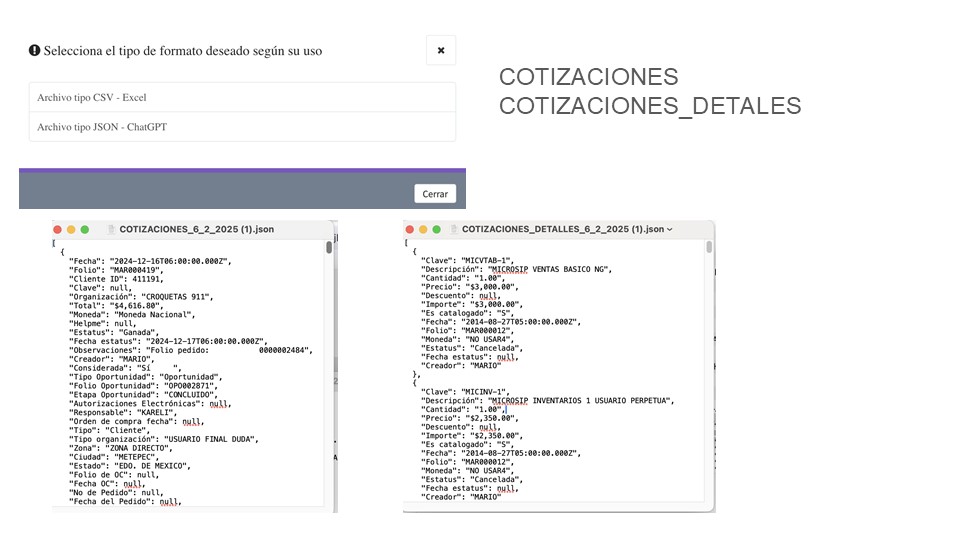
Task: Click the "Folio": "MAR000419" line in the JSON
Action: coord(114,270)
